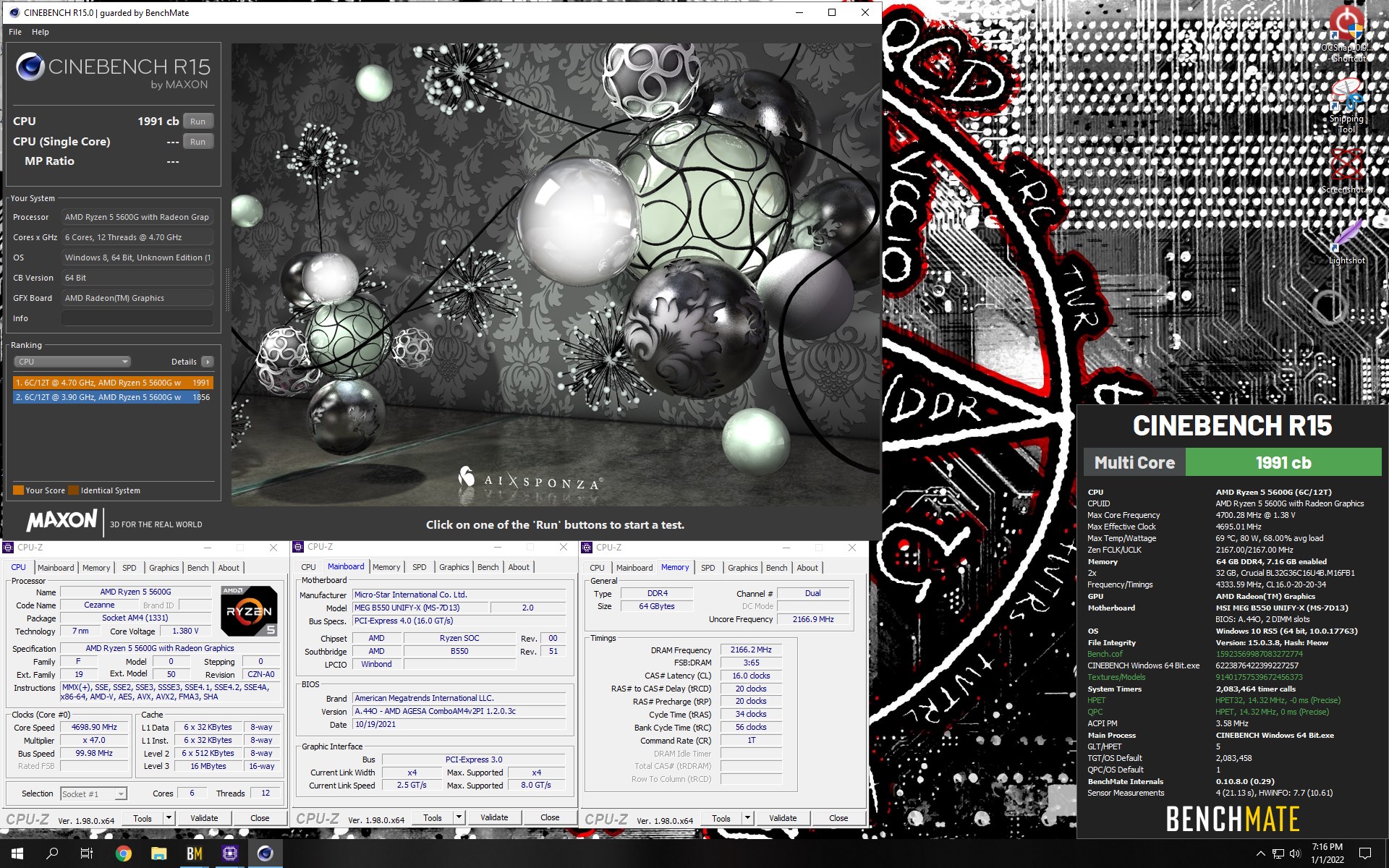Click the third CPU-Z window title icon
Screen dimensions: 1389x868
587,548
